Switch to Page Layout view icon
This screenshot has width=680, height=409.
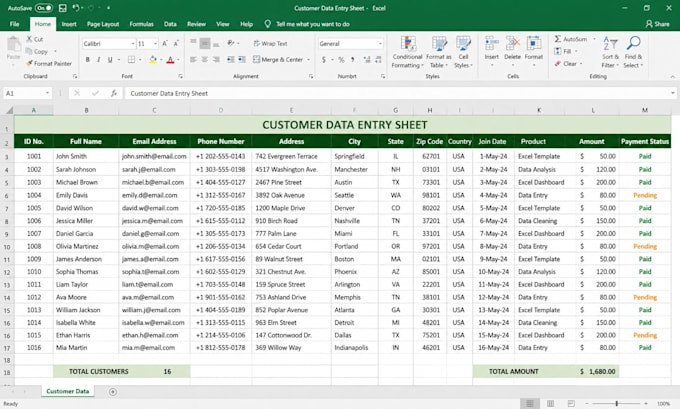pyautogui.click(x=550, y=403)
